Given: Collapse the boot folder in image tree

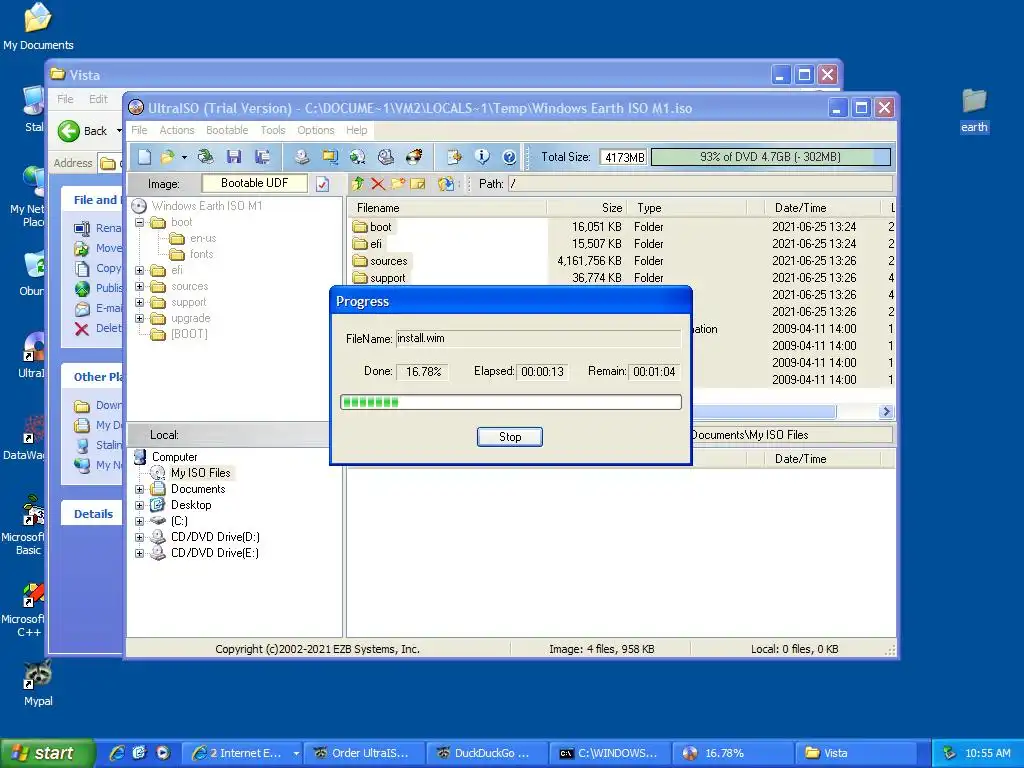Looking at the screenshot, I should pos(140,223).
